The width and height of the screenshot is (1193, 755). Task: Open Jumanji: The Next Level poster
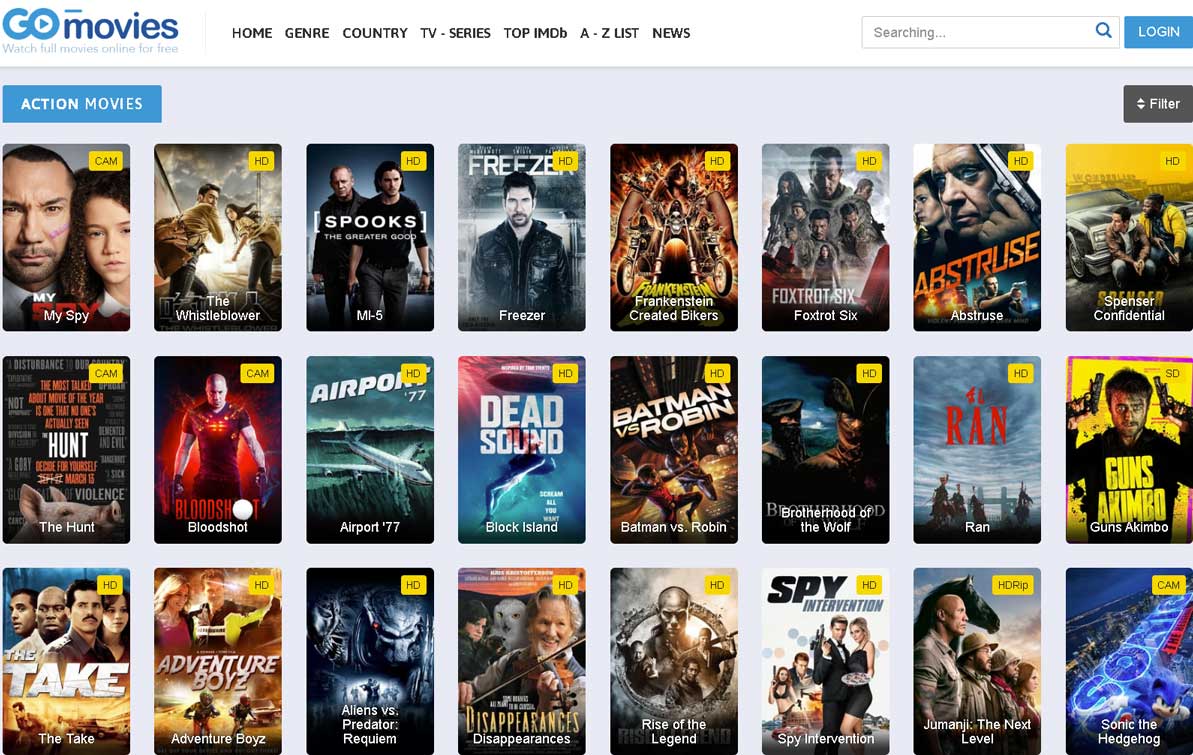pyautogui.click(x=977, y=661)
